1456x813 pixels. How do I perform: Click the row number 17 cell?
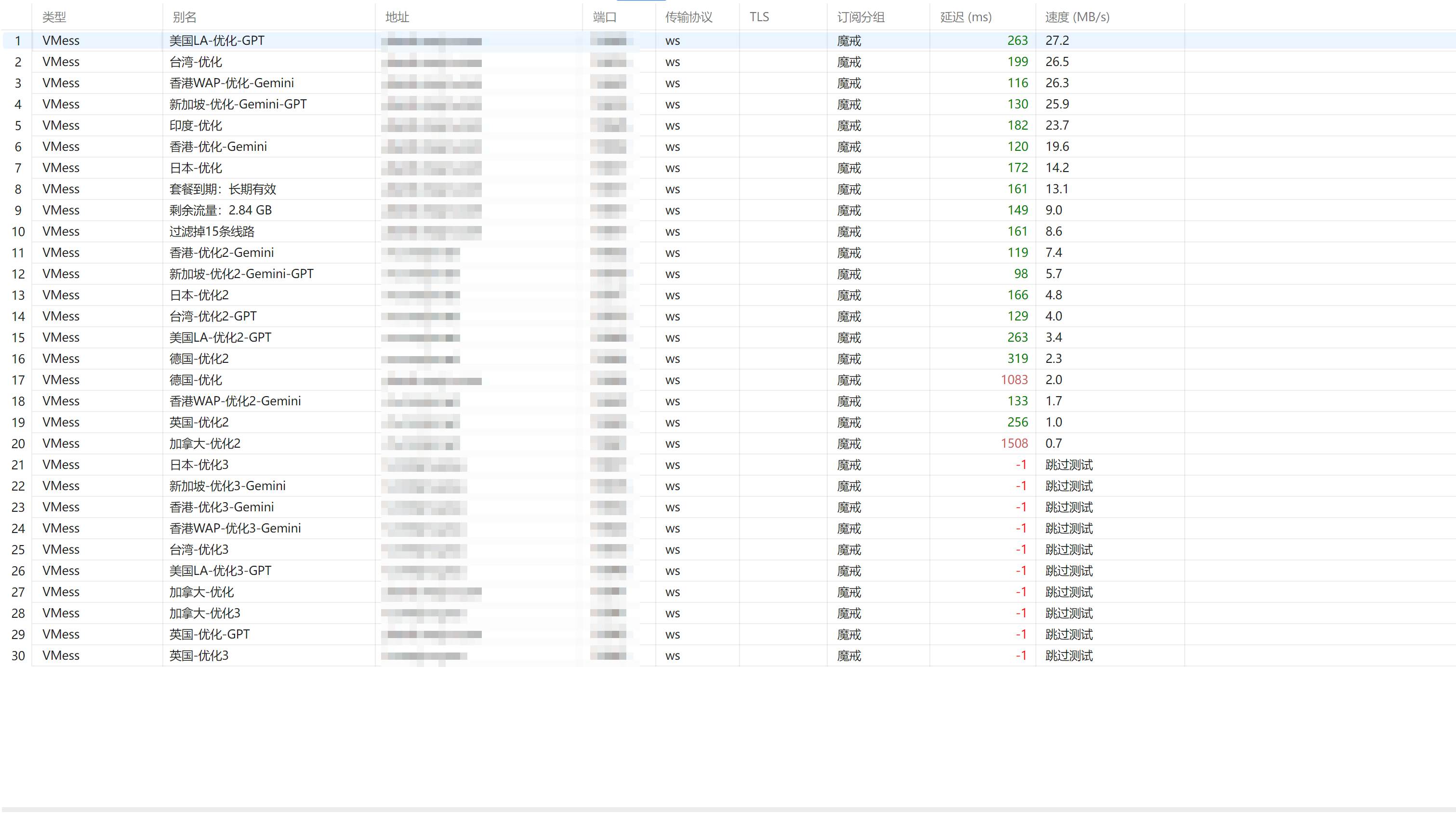[18, 380]
